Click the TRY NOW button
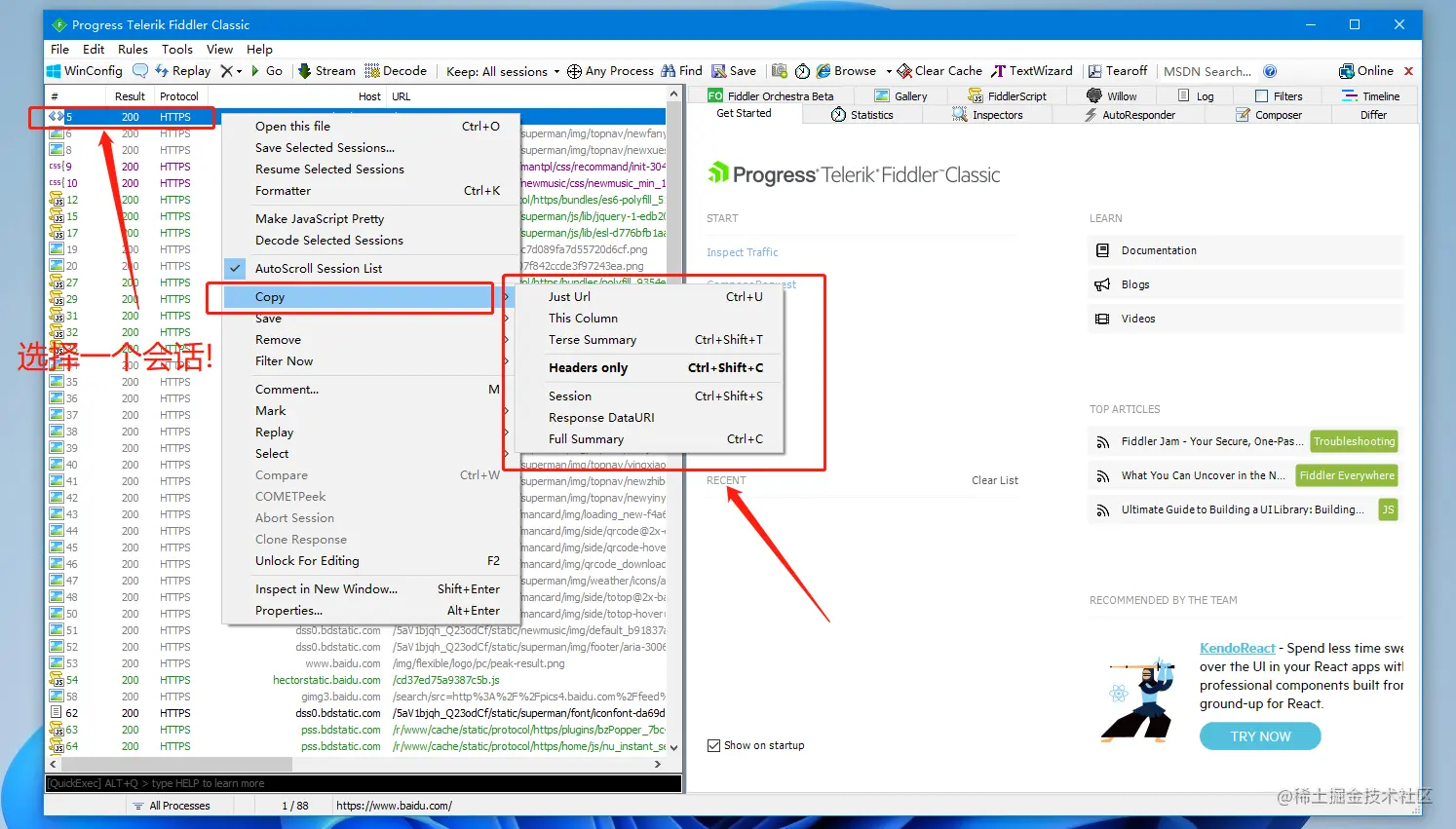 (x=1260, y=736)
